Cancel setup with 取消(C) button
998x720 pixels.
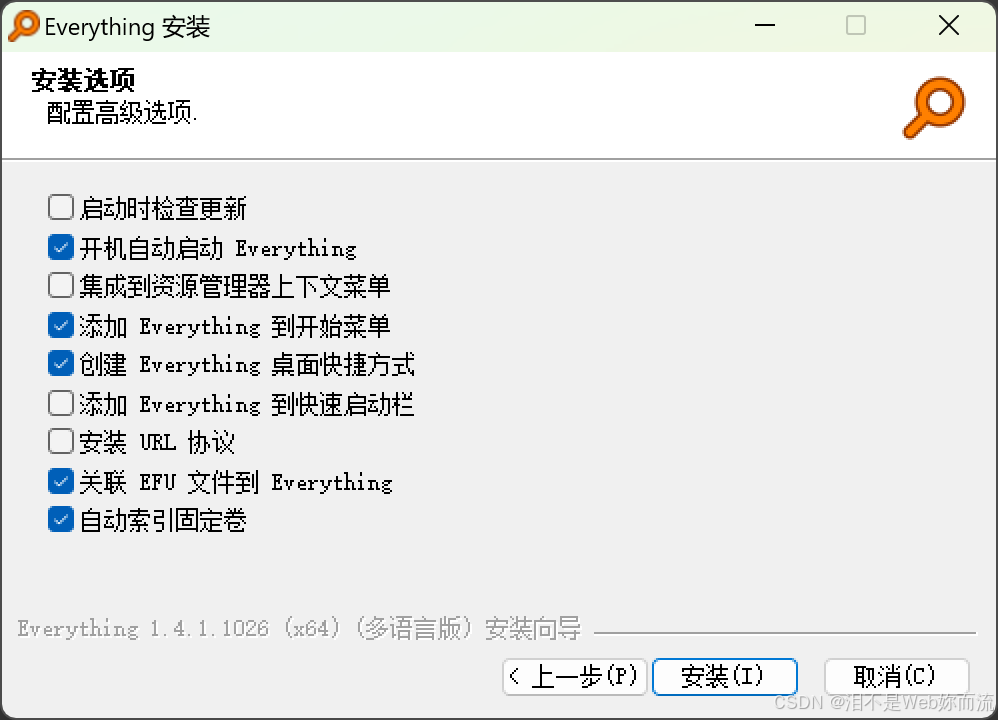point(896,676)
